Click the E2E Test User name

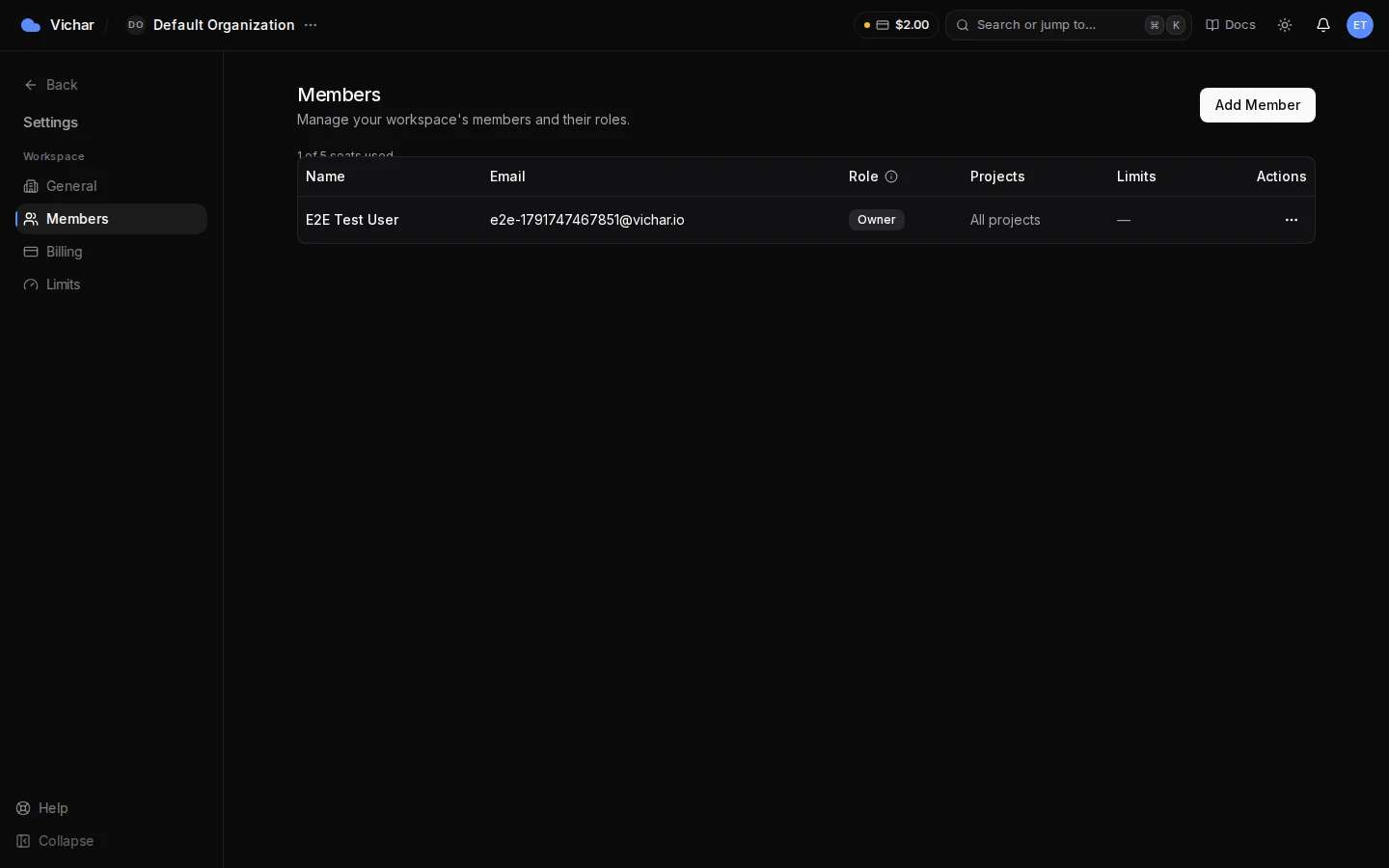(x=352, y=220)
